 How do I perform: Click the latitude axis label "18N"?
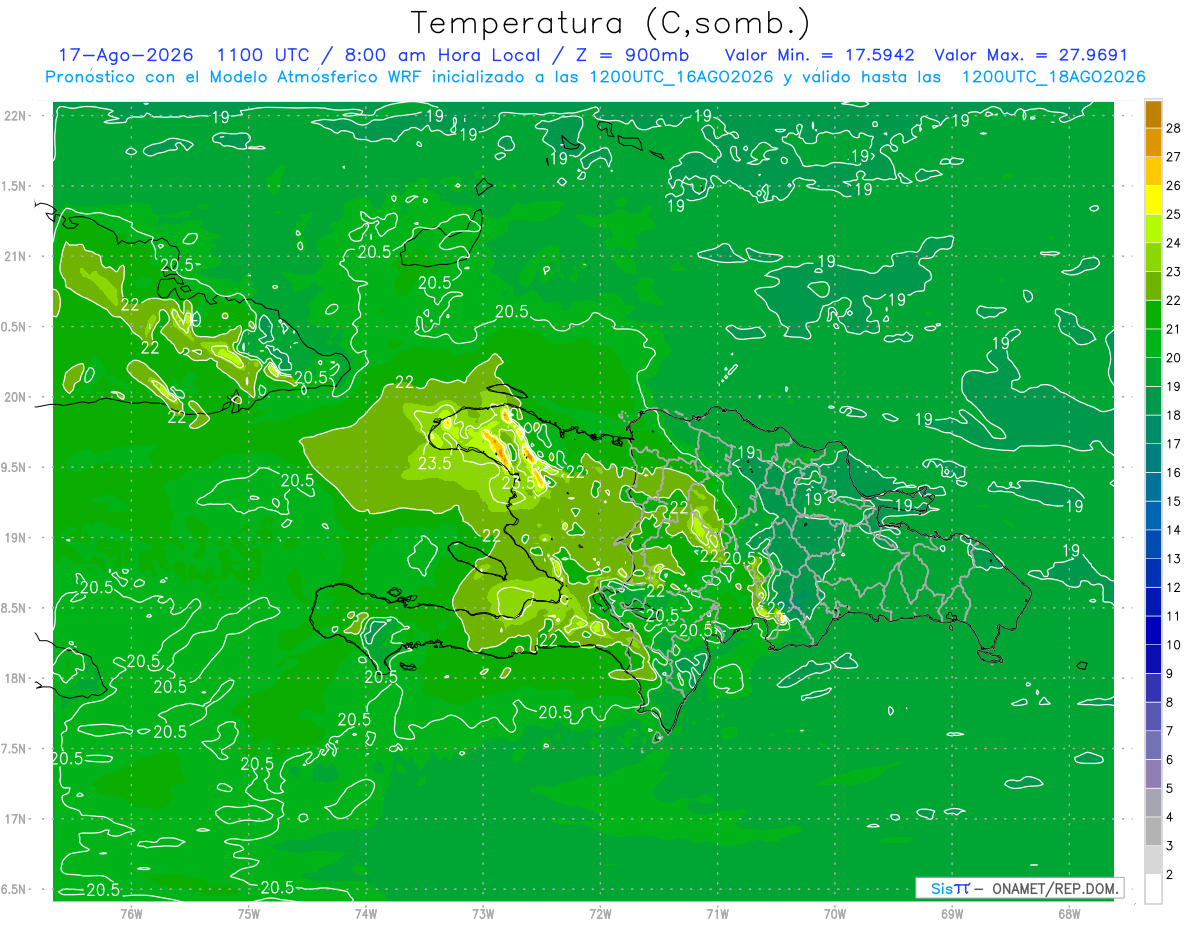pos(14,679)
